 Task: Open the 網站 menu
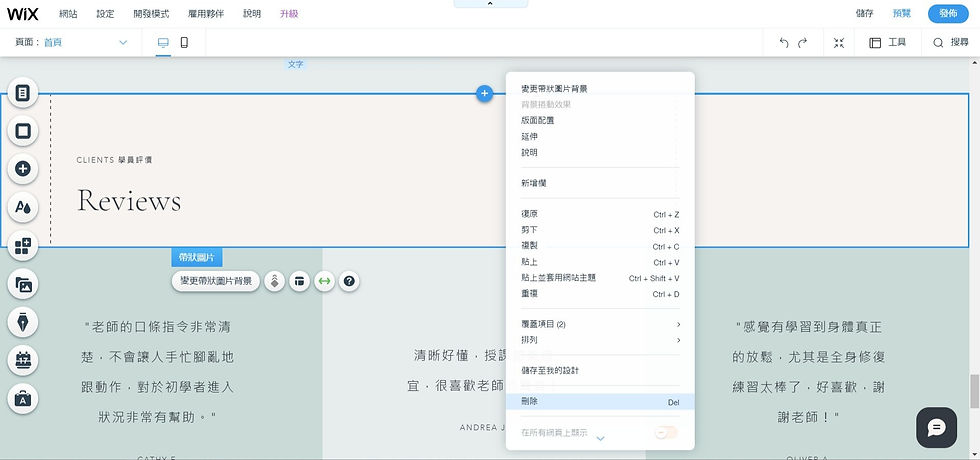68,14
